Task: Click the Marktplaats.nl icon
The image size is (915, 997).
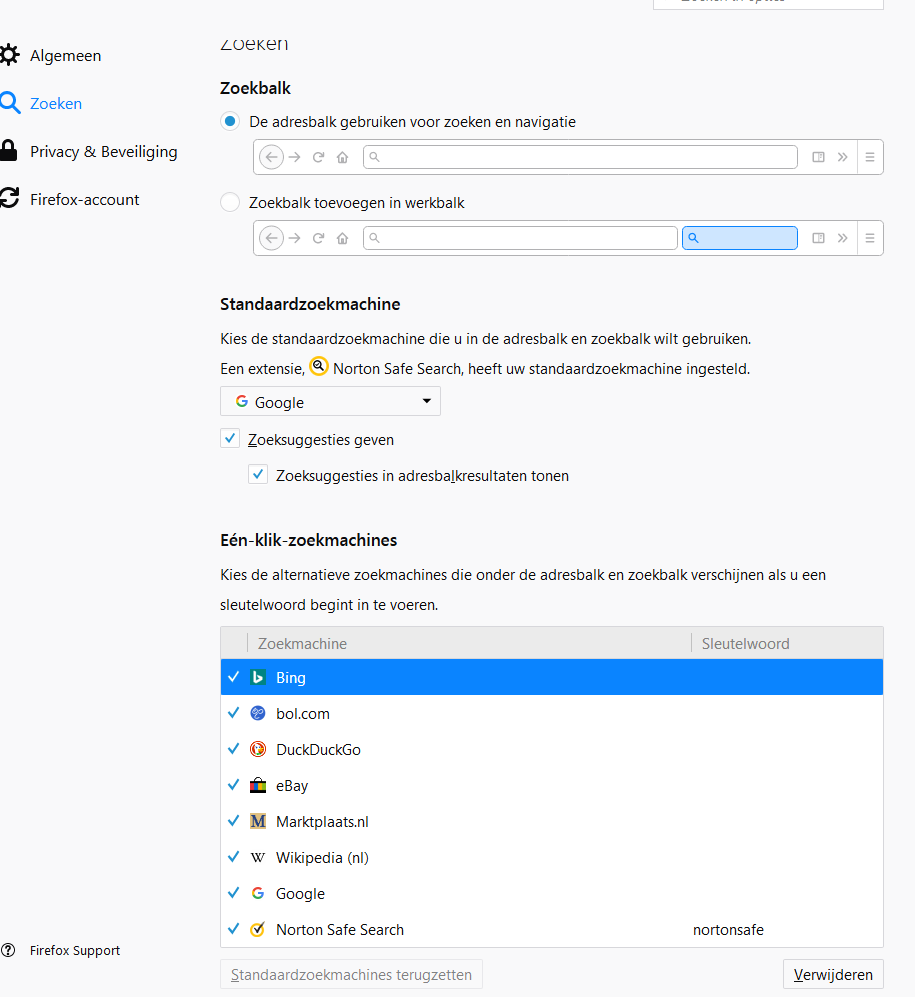Action: click(258, 822)
